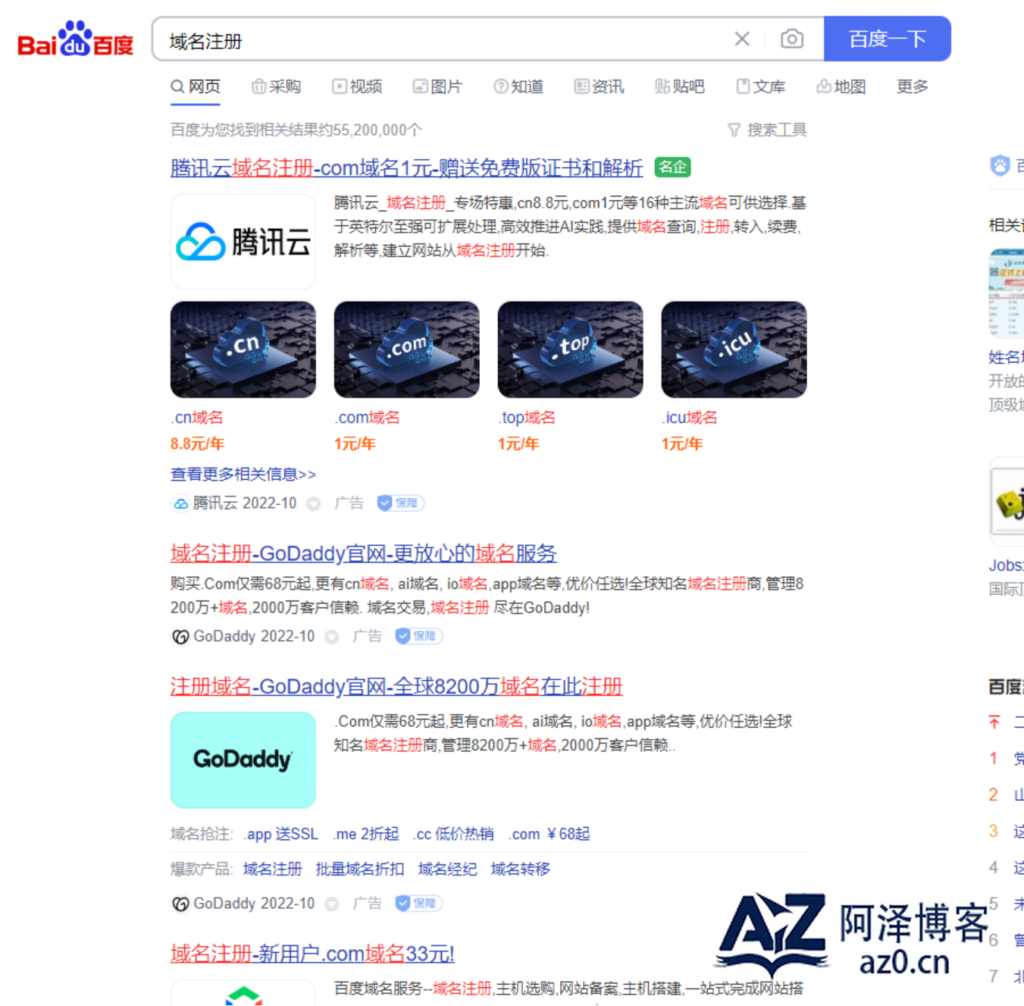The width and height of the screenshot is (1024, 1006).
Task: Open the .cn domain cloud image
Action: [243, 349]
